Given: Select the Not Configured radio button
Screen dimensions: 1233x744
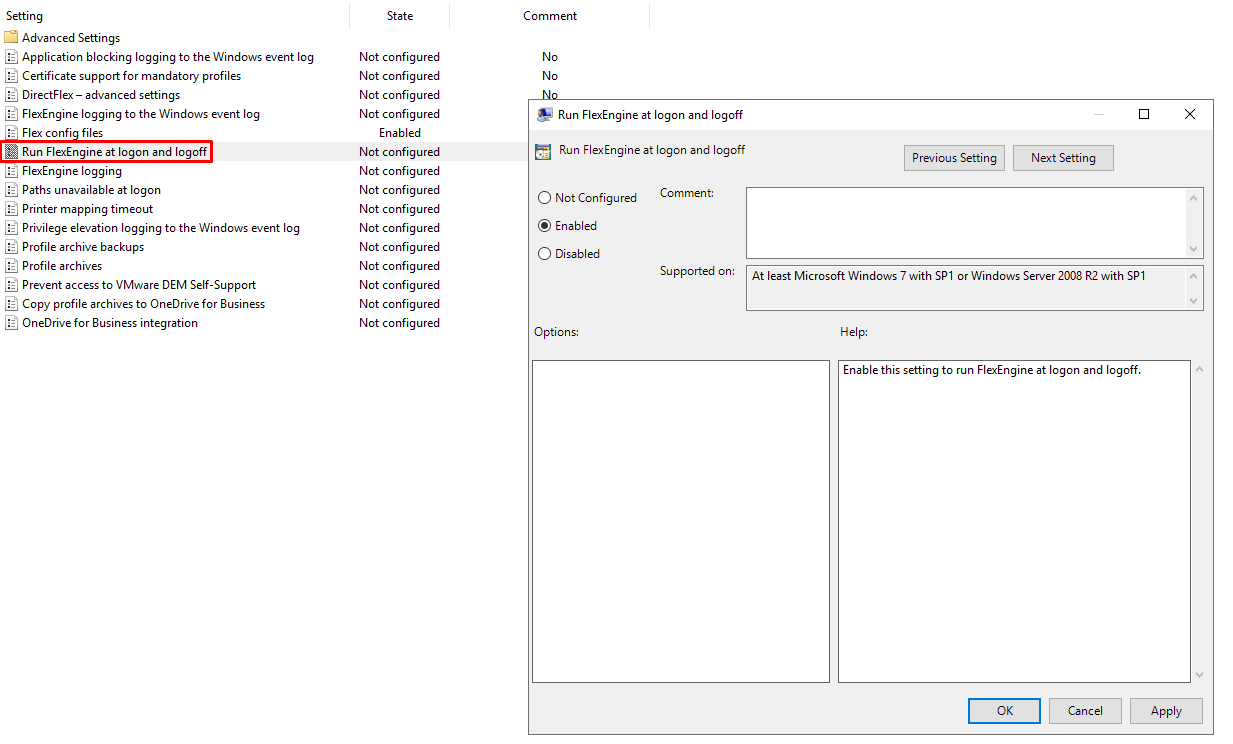Looking at the screenshot, I should coord(544,197).
